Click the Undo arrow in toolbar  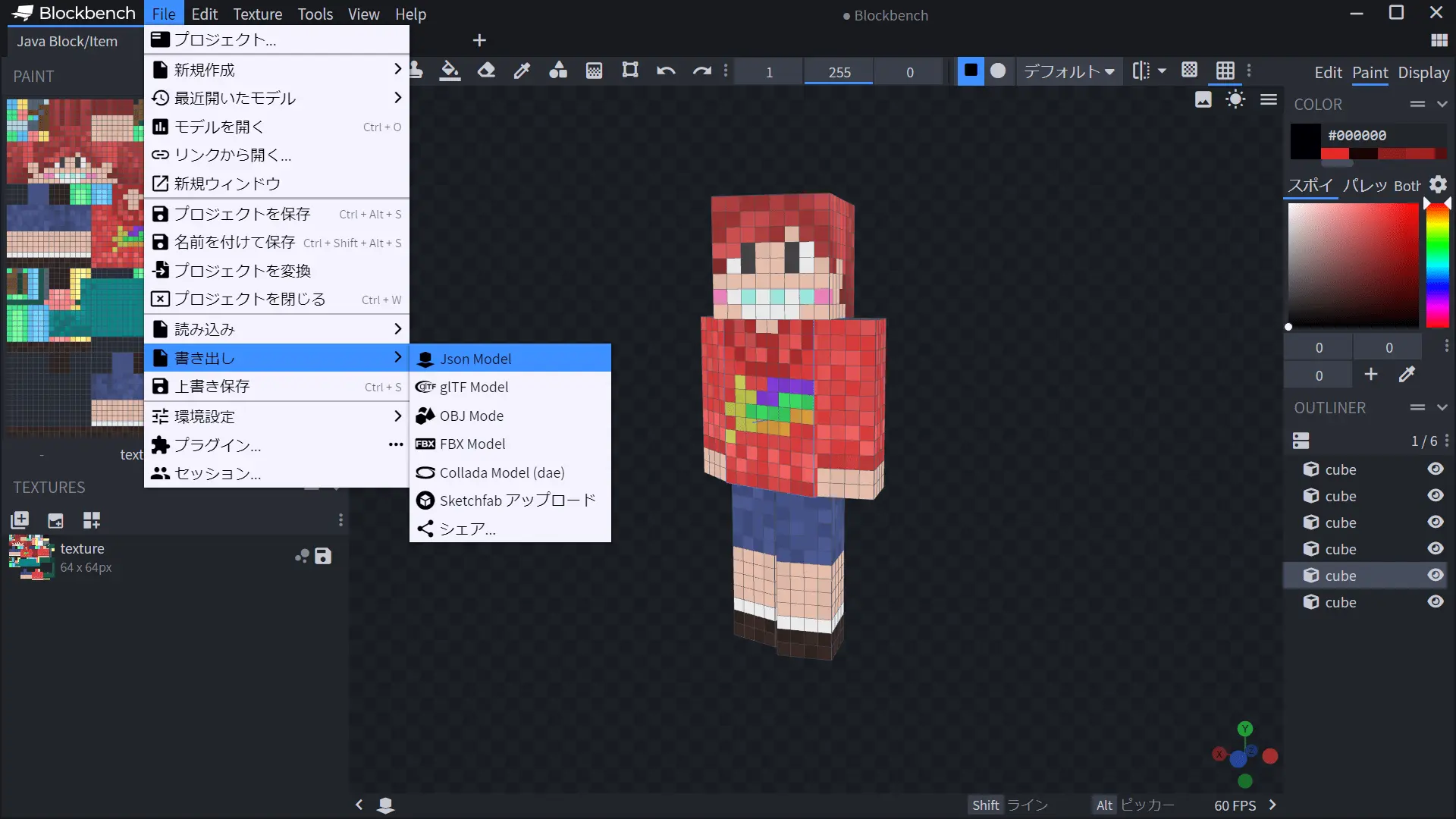click(666, 71)
